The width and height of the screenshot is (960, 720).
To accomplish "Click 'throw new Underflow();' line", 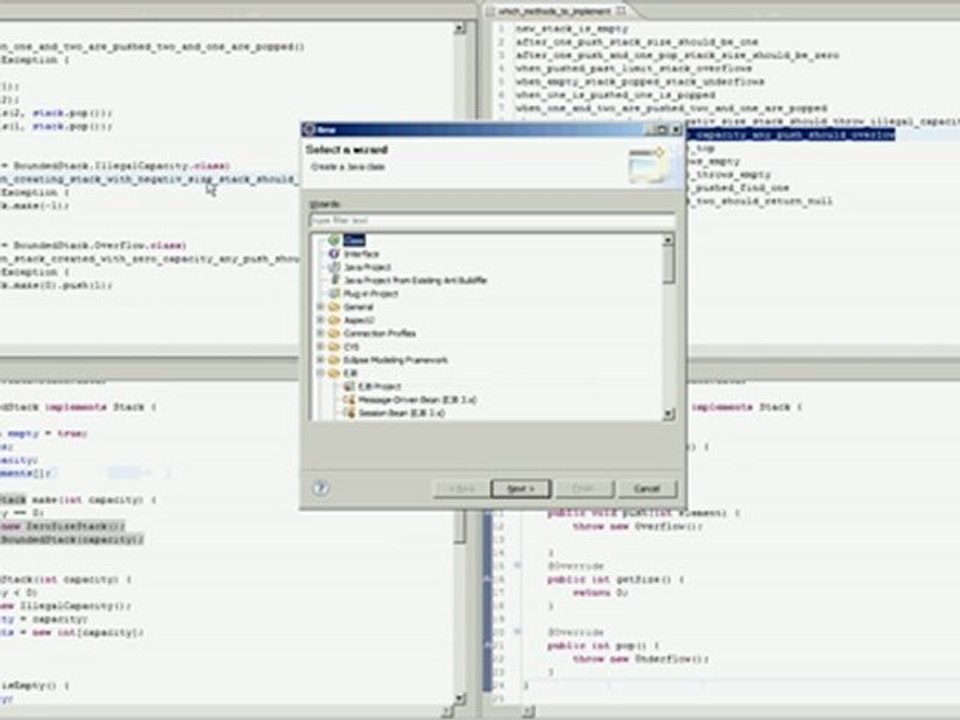I will (x=641, y=659).
